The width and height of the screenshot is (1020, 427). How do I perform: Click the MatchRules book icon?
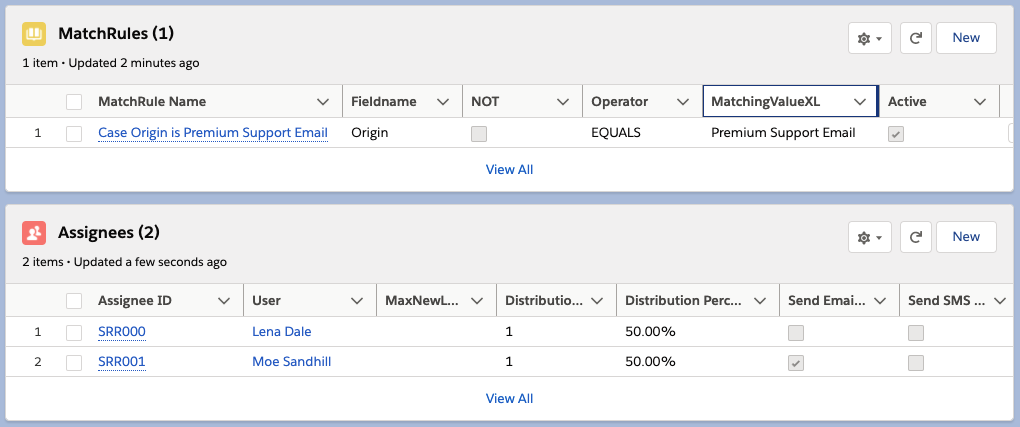[34, 34]
